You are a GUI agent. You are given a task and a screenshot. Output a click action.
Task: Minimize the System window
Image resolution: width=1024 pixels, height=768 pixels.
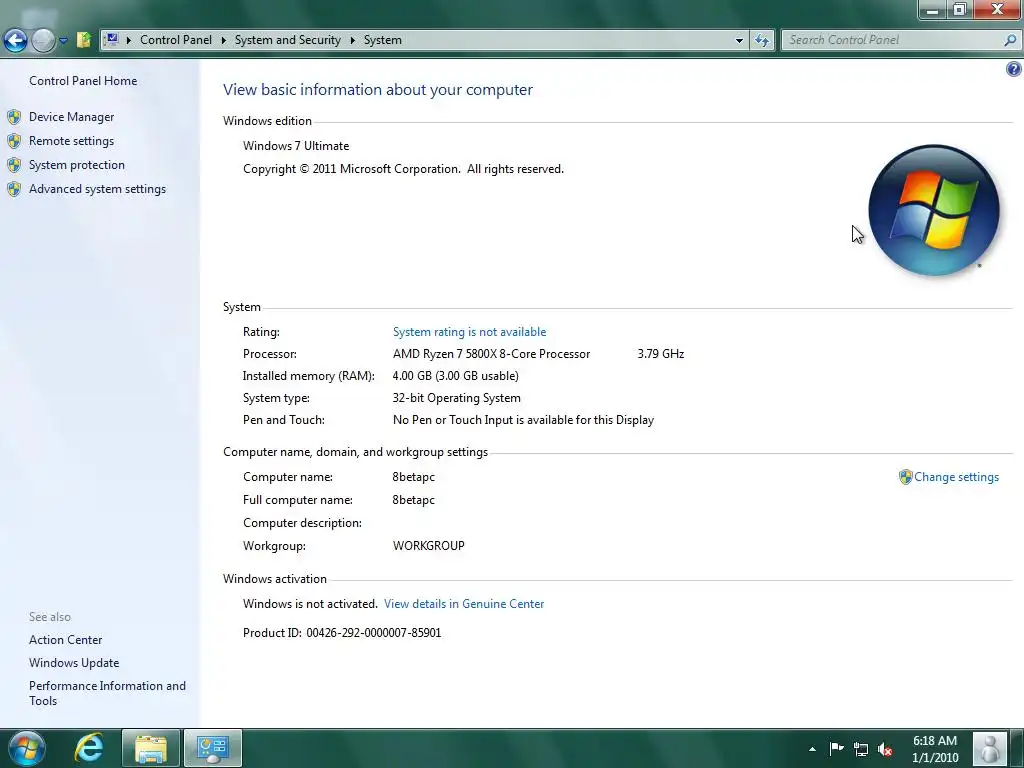[x=932, y=10]
